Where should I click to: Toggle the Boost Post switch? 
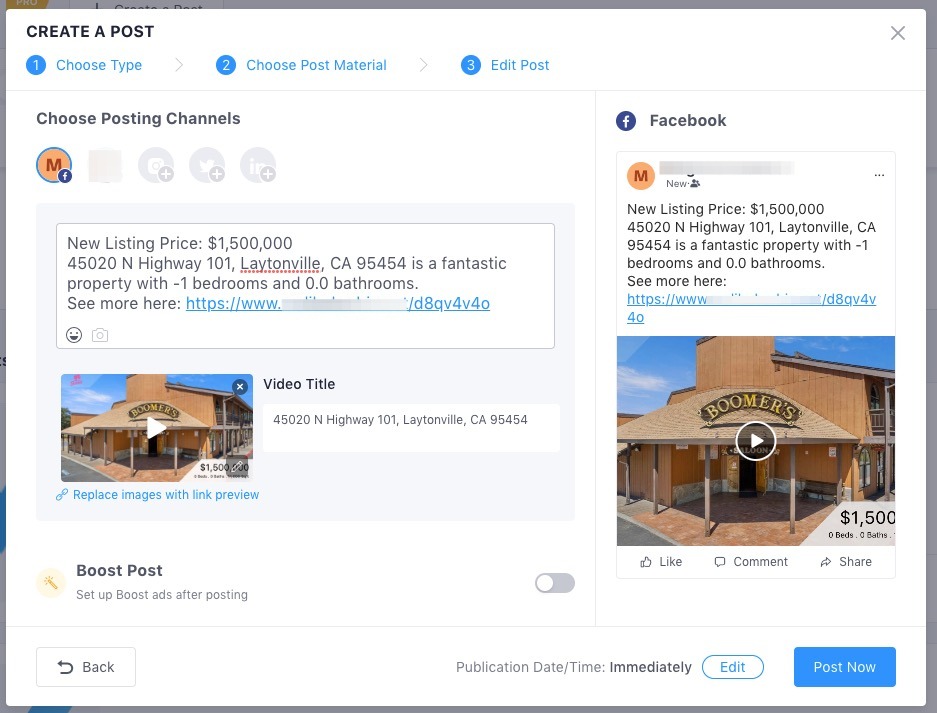tap(555, 583)
